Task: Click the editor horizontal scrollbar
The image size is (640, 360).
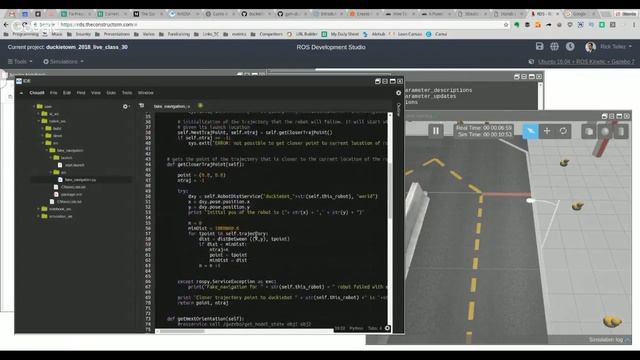Action: [x=182, y=331]
